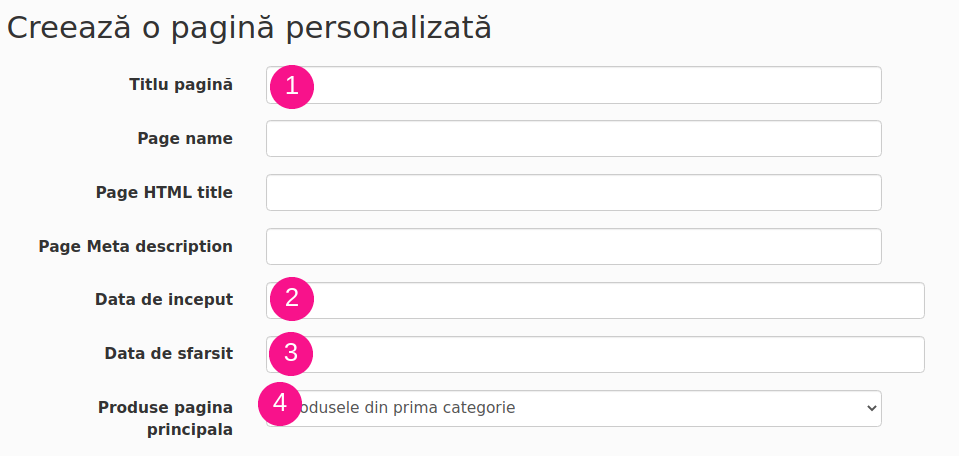Activate the Page Meta description field
The image size is (959, 456).
coord(574,246)
